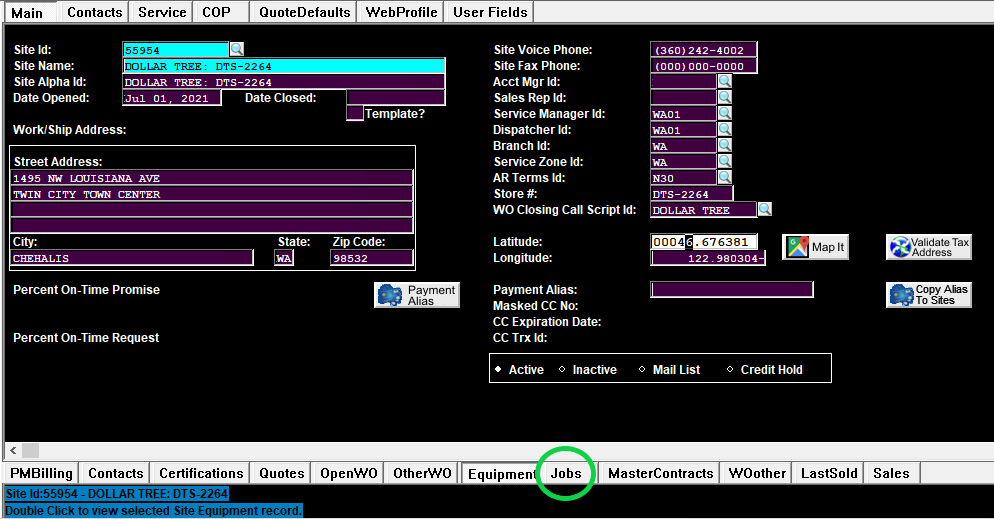This screenshot has height=519, width=994.
Task: Click the Site Id field 55954
Action: [175, 50]
